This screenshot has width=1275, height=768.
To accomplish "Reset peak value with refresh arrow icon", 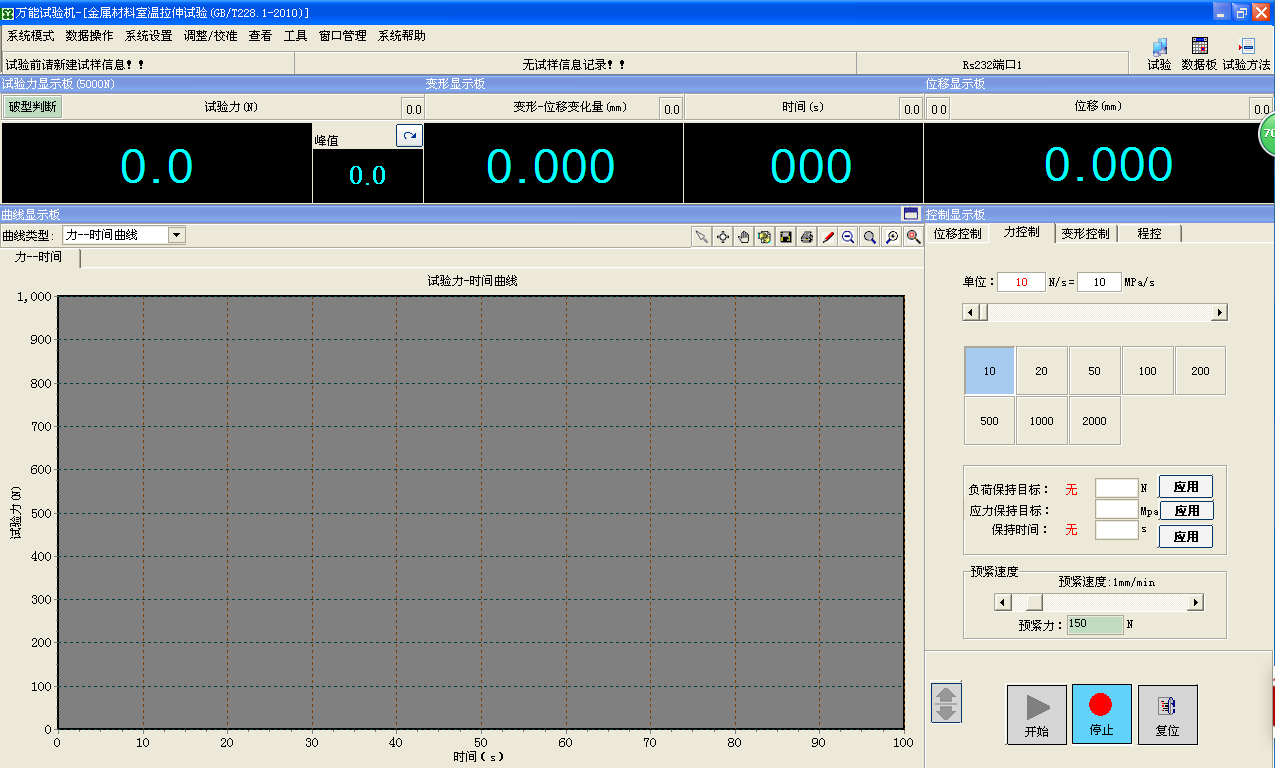I will coord(409,135).
